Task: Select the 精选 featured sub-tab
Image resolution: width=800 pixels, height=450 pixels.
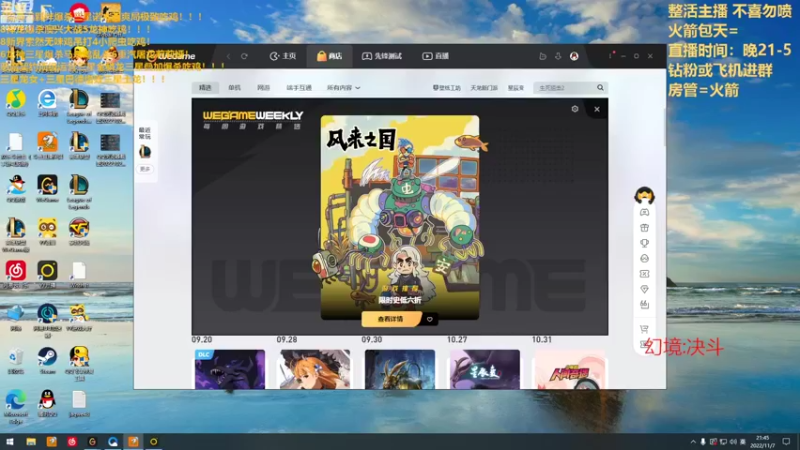Action: pos(205,88)
